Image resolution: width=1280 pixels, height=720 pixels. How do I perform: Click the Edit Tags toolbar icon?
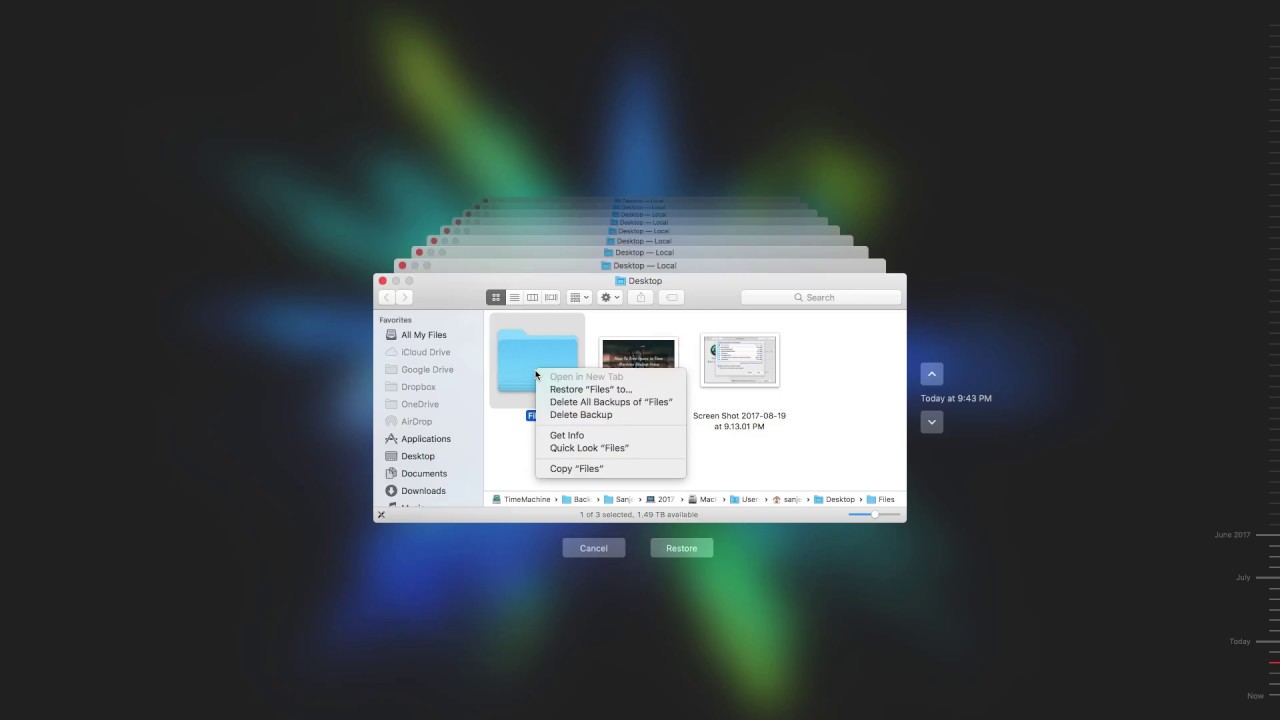click(x=670, y=297)
